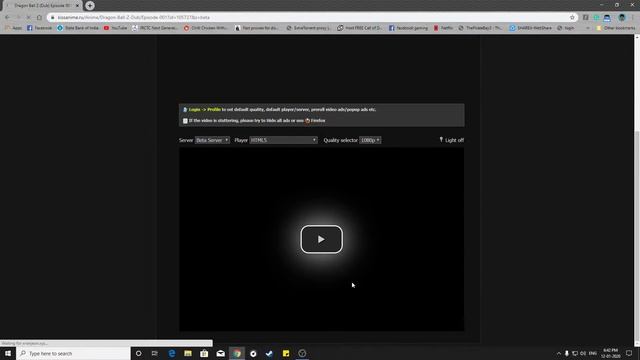640x360 pixels.
Task: Switch the ENG input language indicator
Action: click(593, 353)
